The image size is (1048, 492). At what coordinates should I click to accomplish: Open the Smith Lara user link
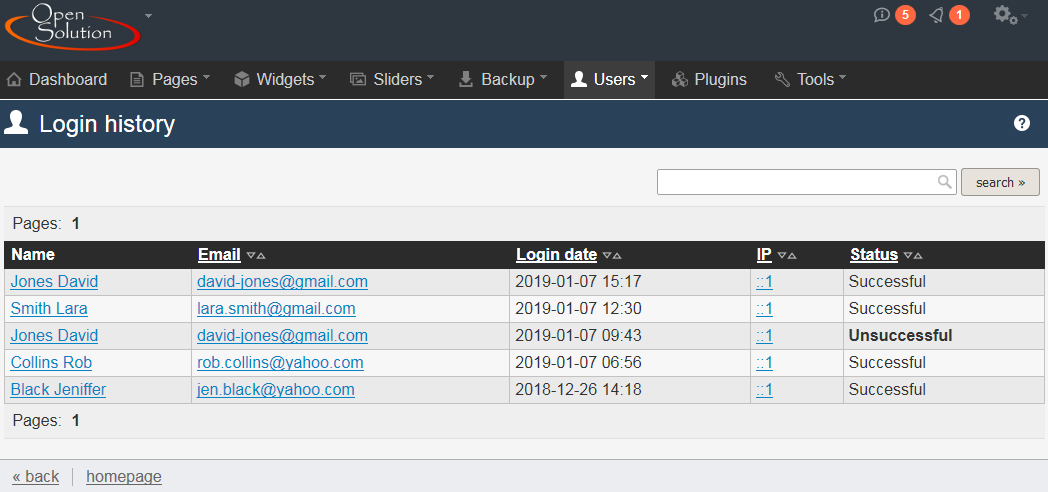coord(49,309)
